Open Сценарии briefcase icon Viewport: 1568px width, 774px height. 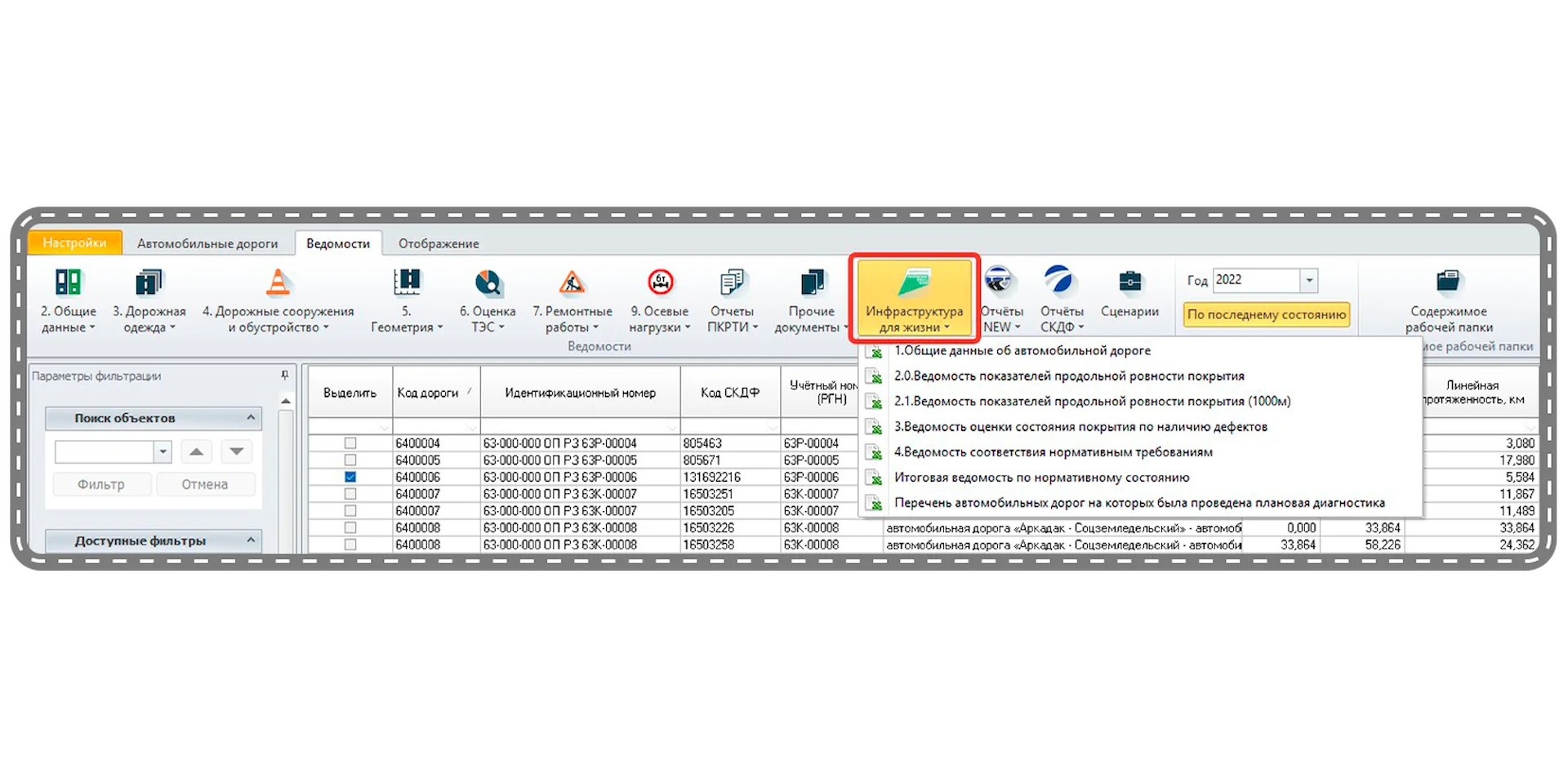point(1129,283)
